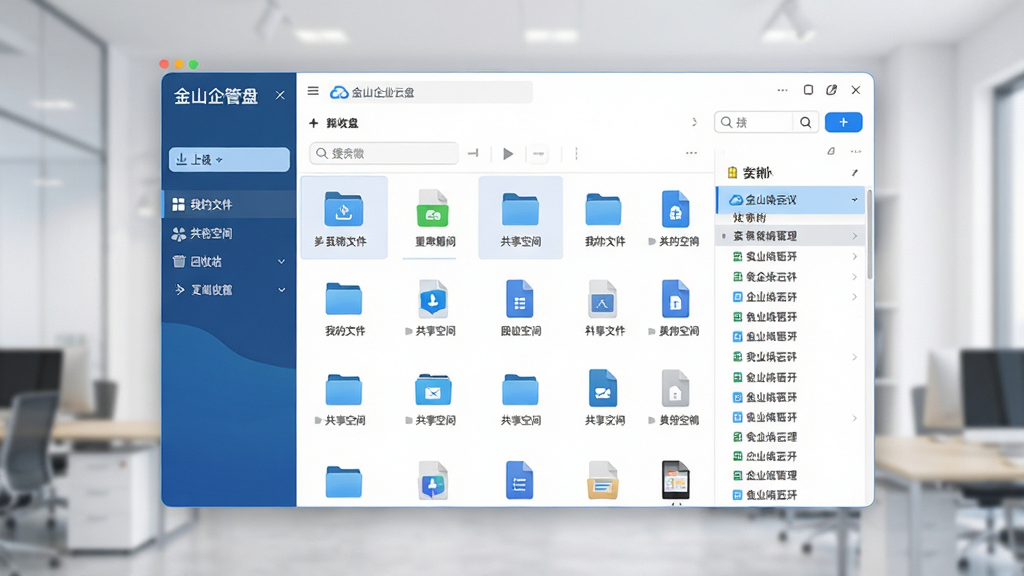Focus the file search box in toolbar
Screen dimensions: 1024x576
384,153
